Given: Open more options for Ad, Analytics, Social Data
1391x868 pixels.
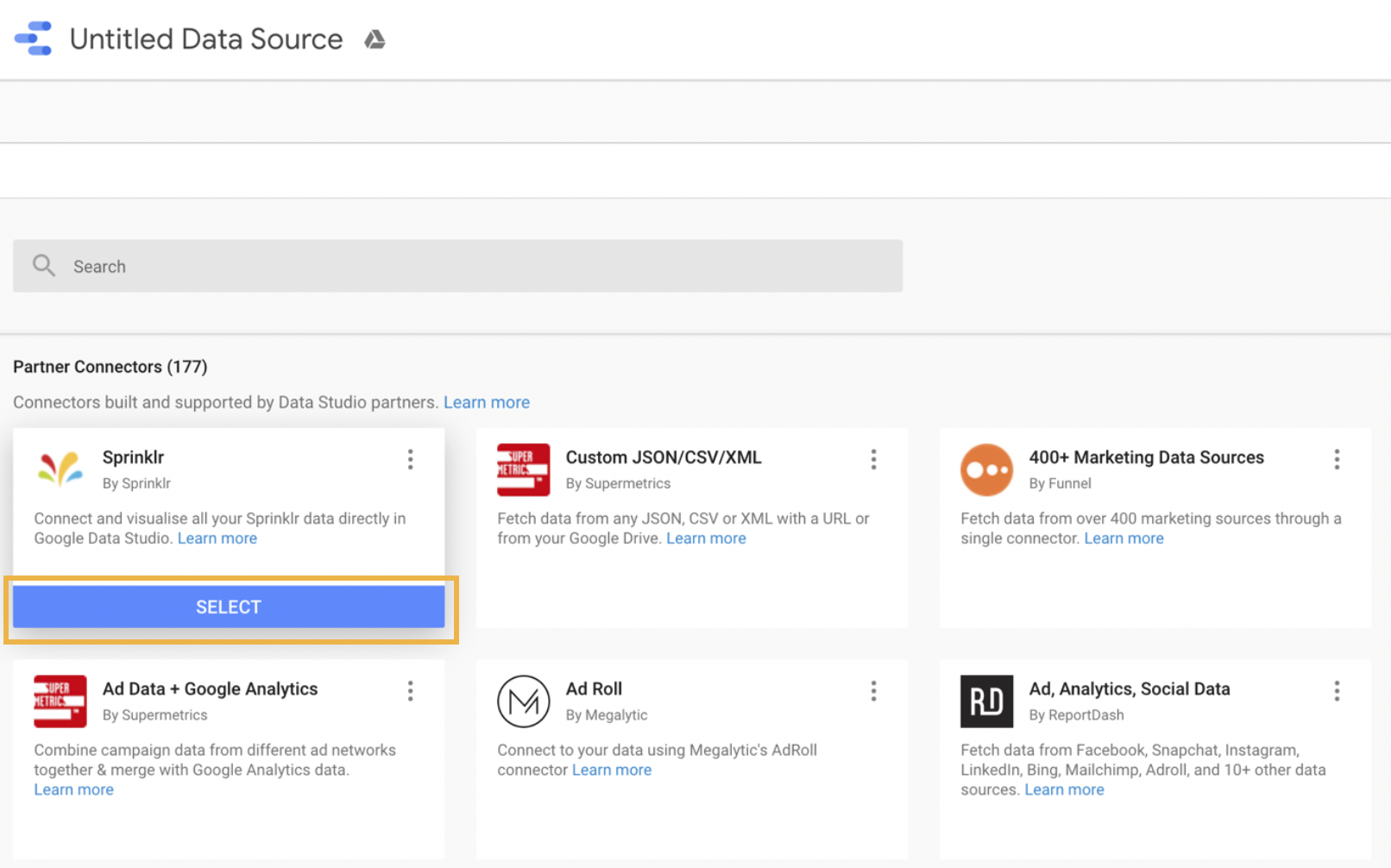Looking at the screenshot, I should coord(1337,690).
